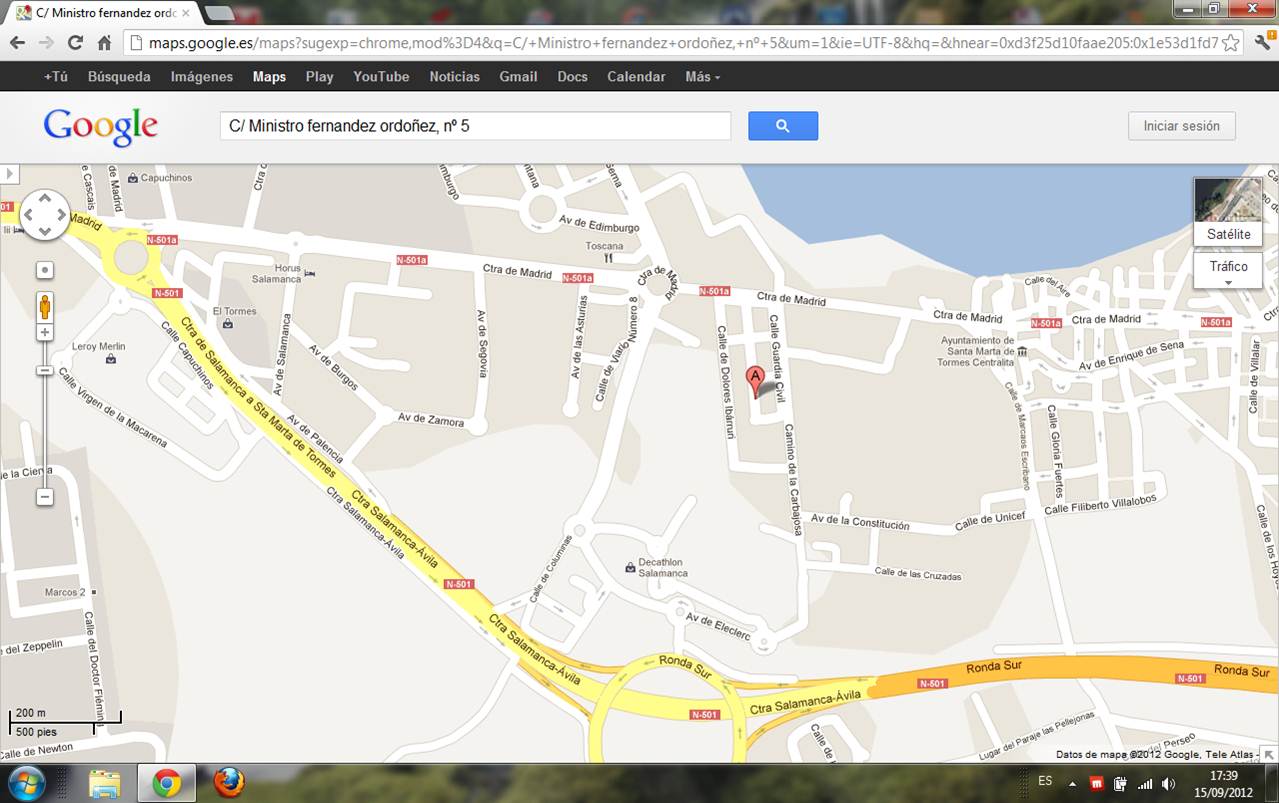Image resolution: width=1279 pixels, height=803 pixels.
Task: Open the Más dropdown menu
Action: pos(702,77)
